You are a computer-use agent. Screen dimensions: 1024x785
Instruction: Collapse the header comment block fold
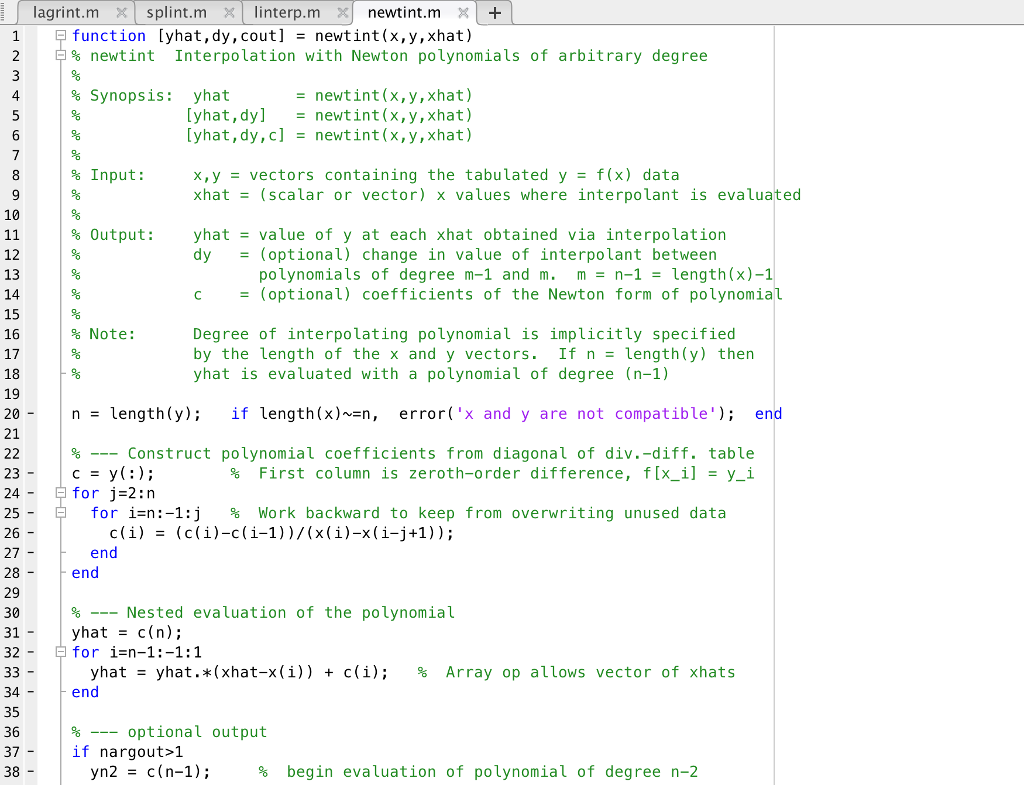(60, 55)
